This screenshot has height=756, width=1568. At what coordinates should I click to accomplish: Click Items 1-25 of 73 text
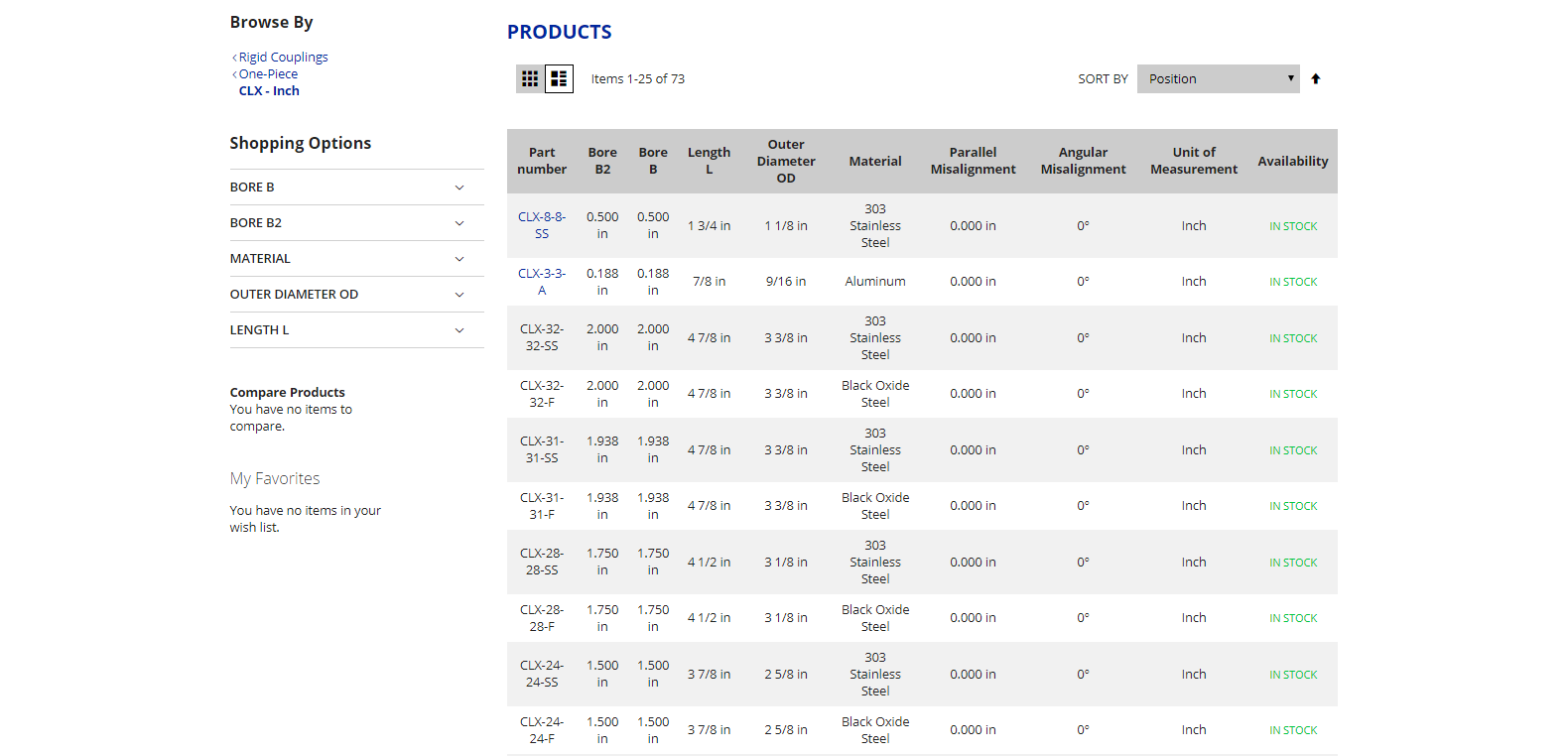[x=638, y=79]
